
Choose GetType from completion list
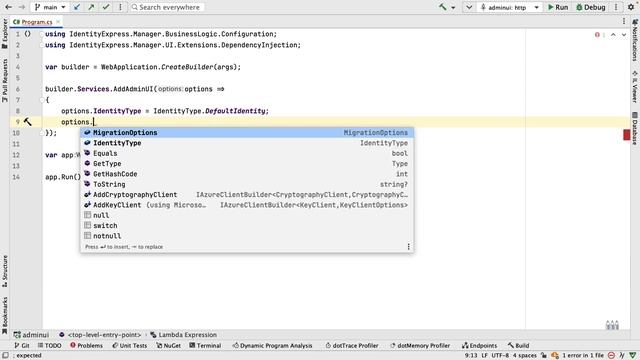pos(247,164)
